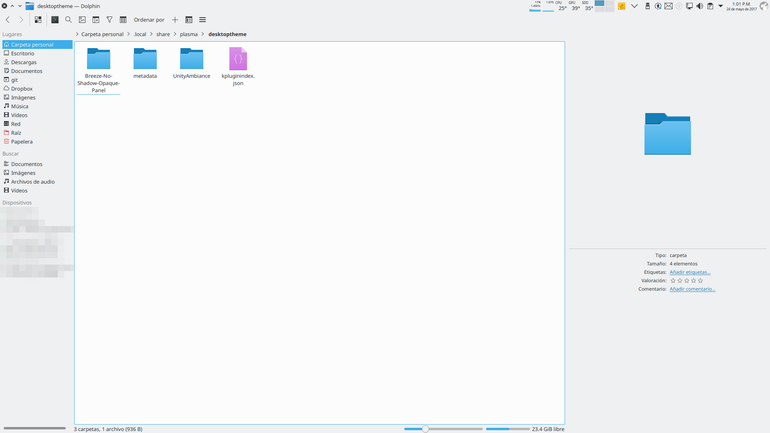770x433 pixels.
Task: Open first 'Documentos' under Lugares
Action: [x=37, y=71]
